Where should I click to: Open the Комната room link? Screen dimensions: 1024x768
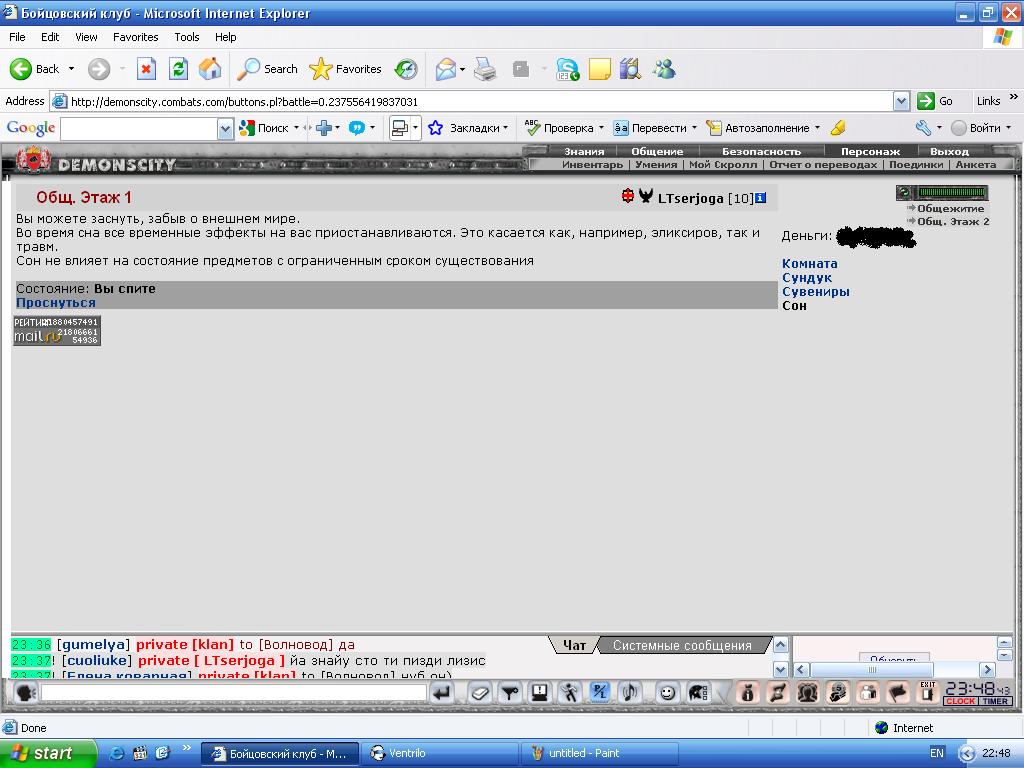click(x=810, y=264)
